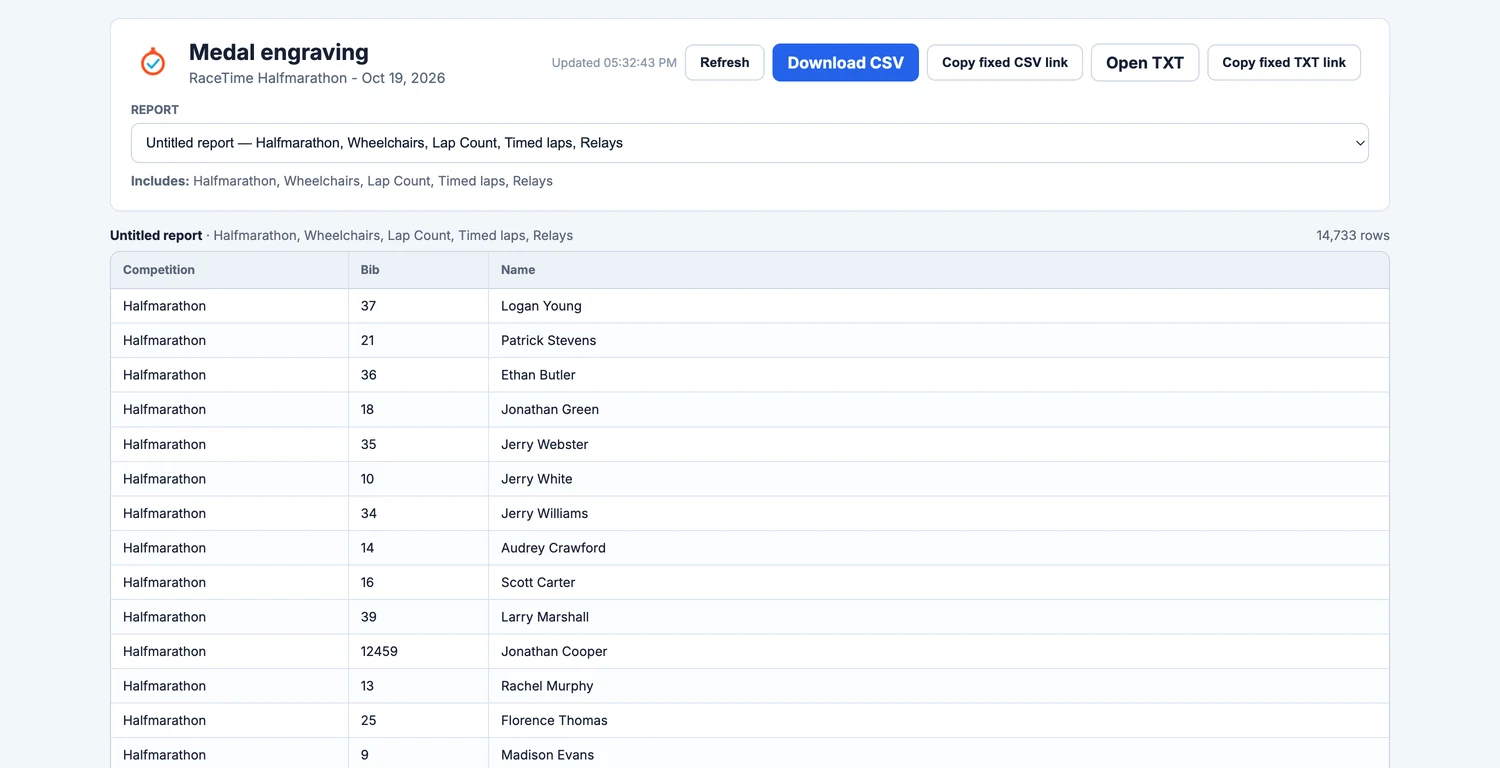Click bib number 21
This screenshot has width=1500, height=768.
click(x=367, y=340)
